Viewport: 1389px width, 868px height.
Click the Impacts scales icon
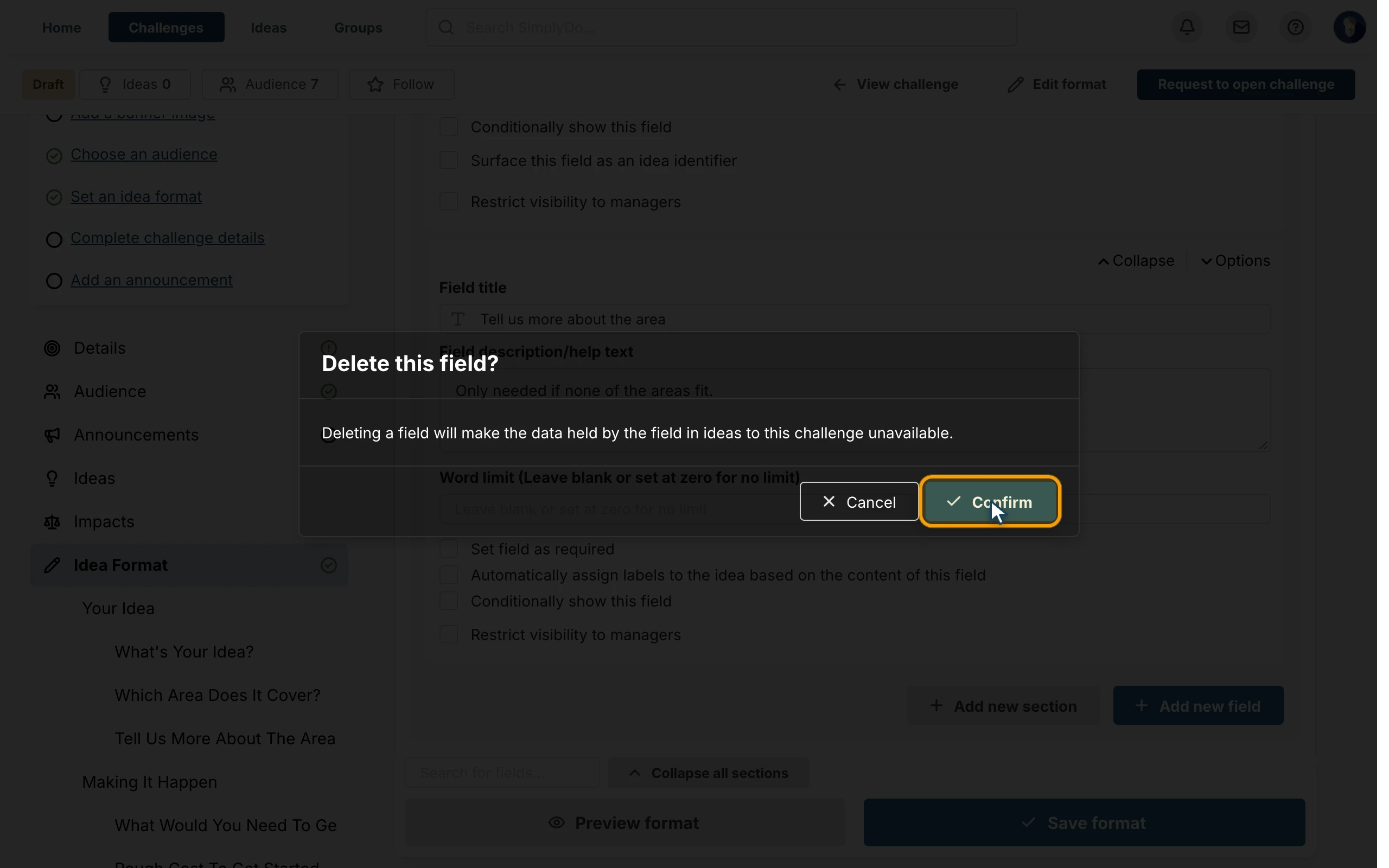point(52,522)
